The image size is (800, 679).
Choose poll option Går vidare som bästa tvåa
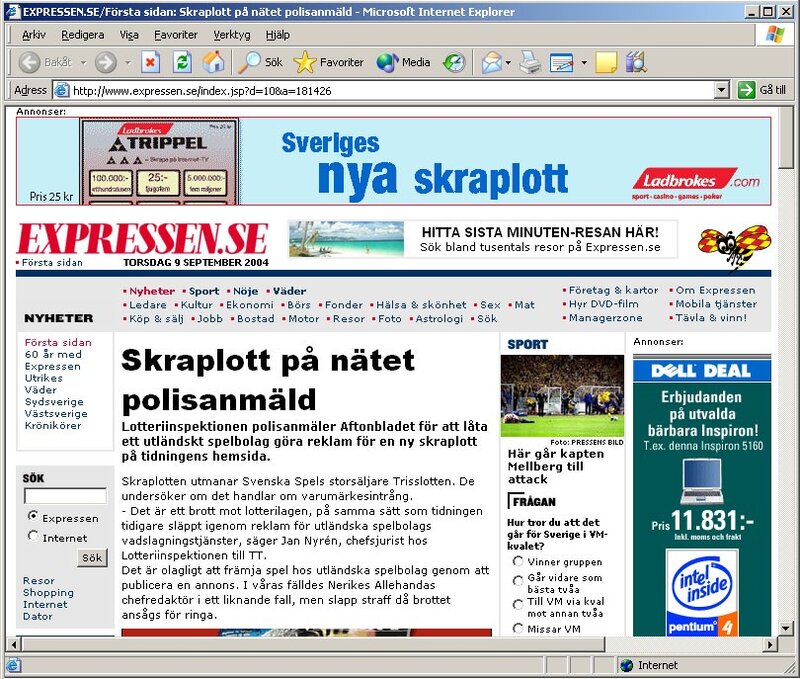pyautogui.click(x=518, y=581)
